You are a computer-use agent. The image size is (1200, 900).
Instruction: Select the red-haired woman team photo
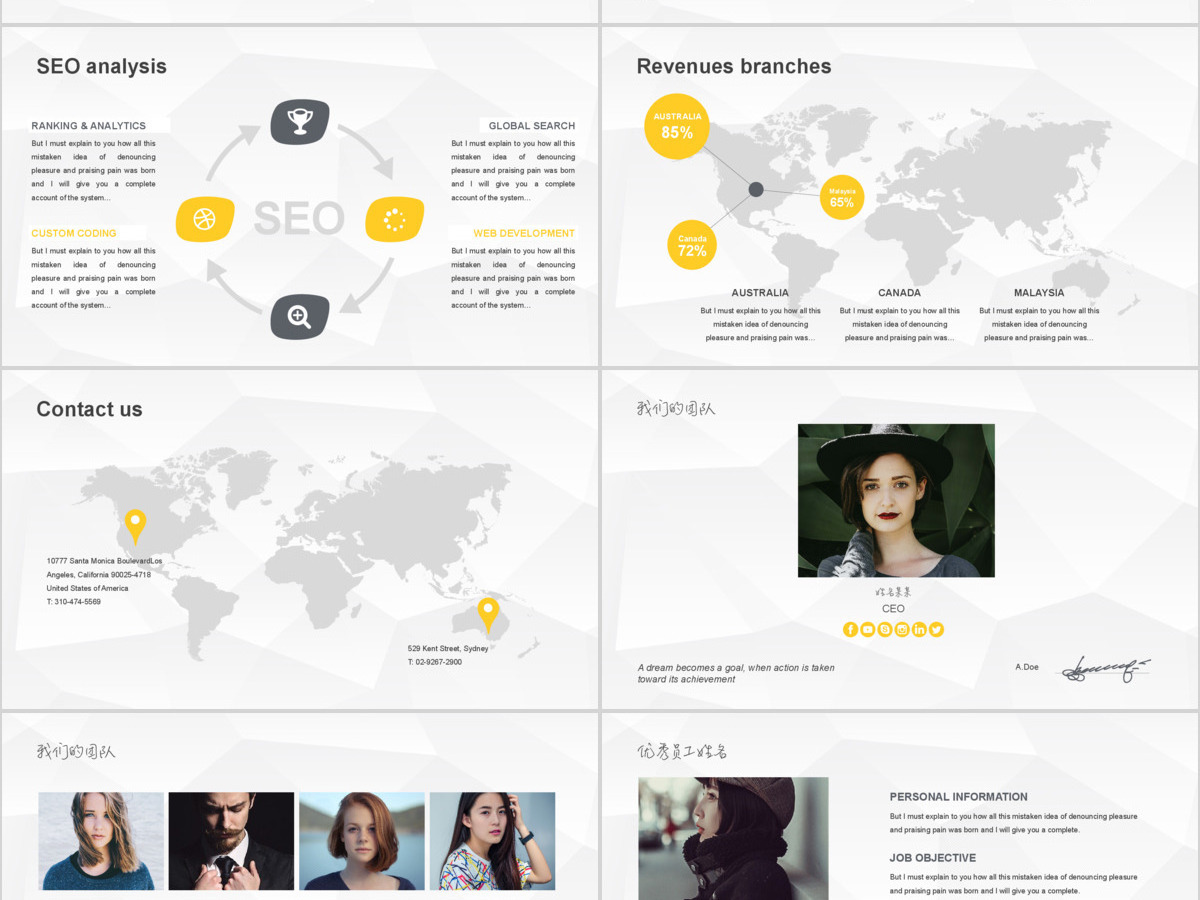[x=361, y=841]
